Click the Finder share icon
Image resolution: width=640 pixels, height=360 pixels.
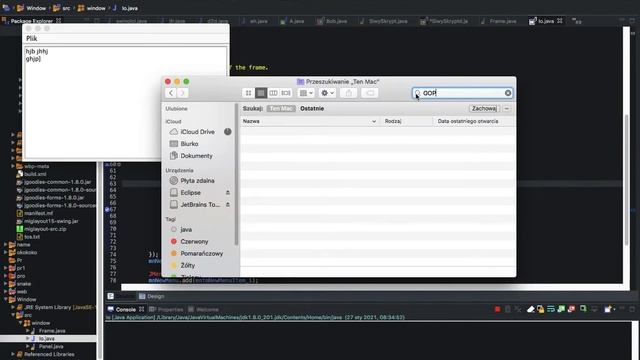coord(349,93)
